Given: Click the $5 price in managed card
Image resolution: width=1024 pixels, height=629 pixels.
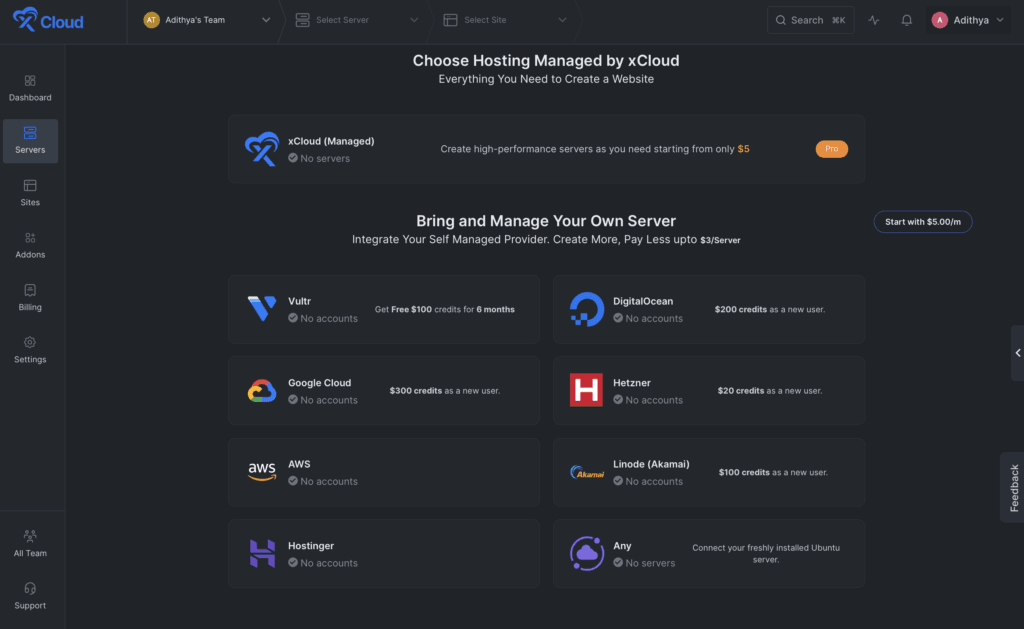Looking at the screenshot, I should coord(743,149).
